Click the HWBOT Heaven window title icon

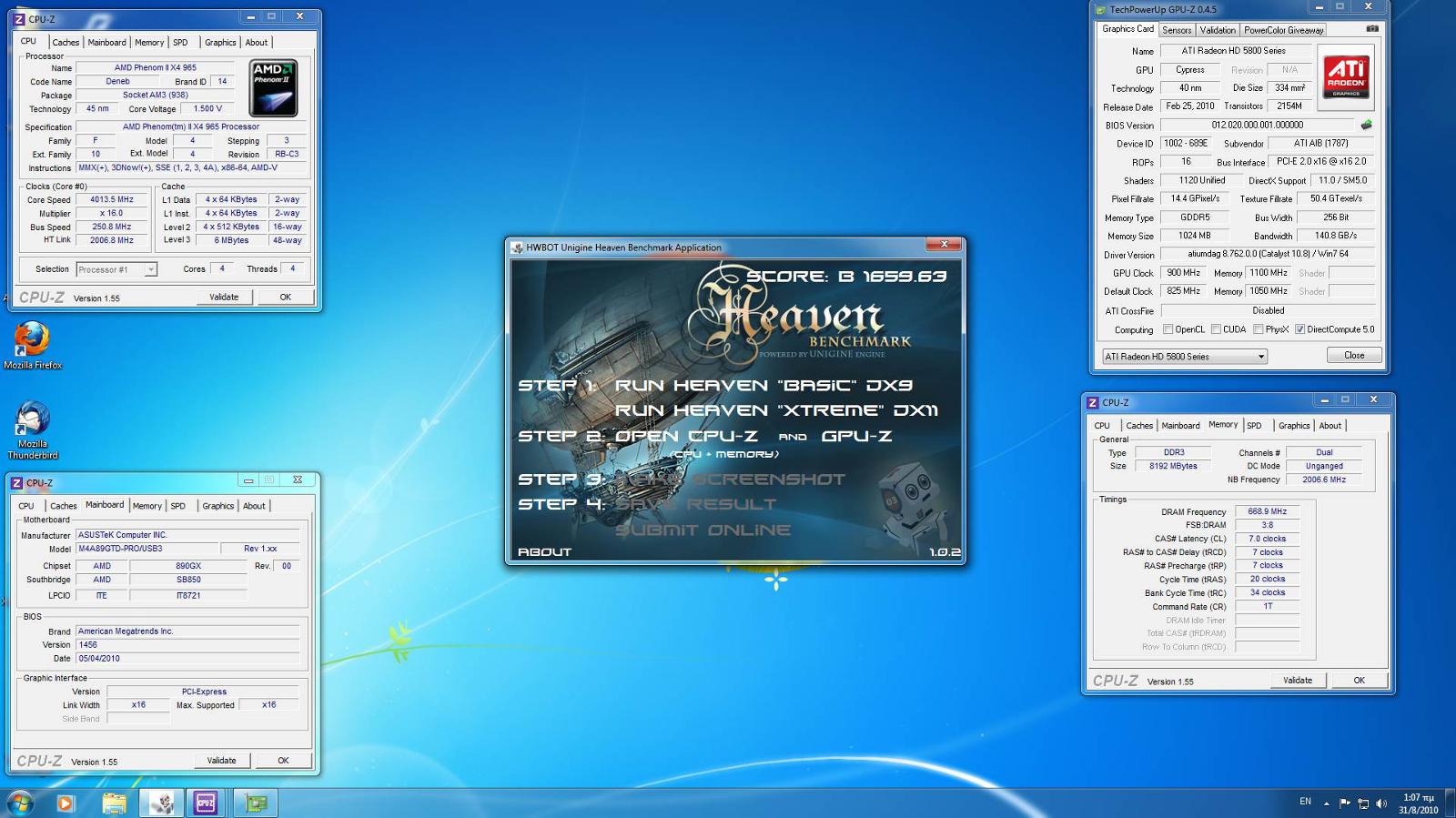[x=517, y=247]
